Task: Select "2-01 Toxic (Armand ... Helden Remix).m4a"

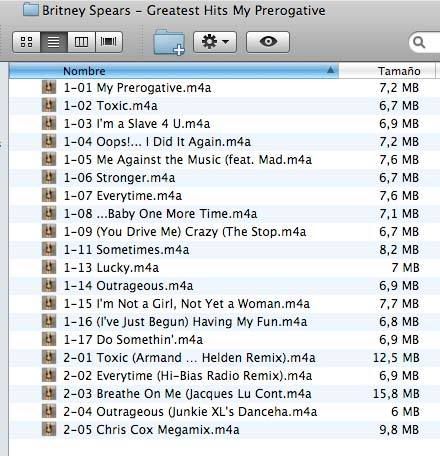Action: [189, 358]
